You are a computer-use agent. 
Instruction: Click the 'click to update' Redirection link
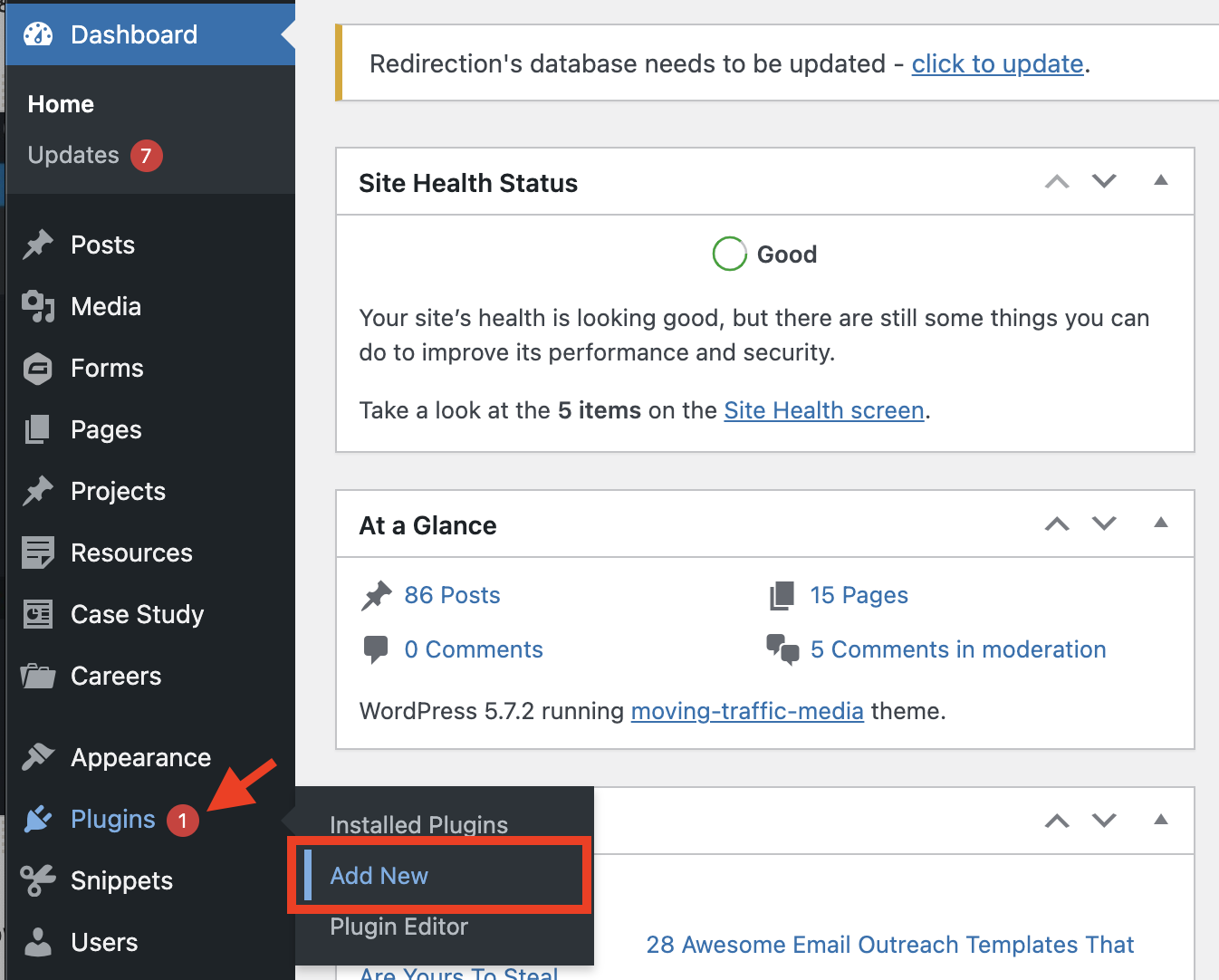click(998, 63)
